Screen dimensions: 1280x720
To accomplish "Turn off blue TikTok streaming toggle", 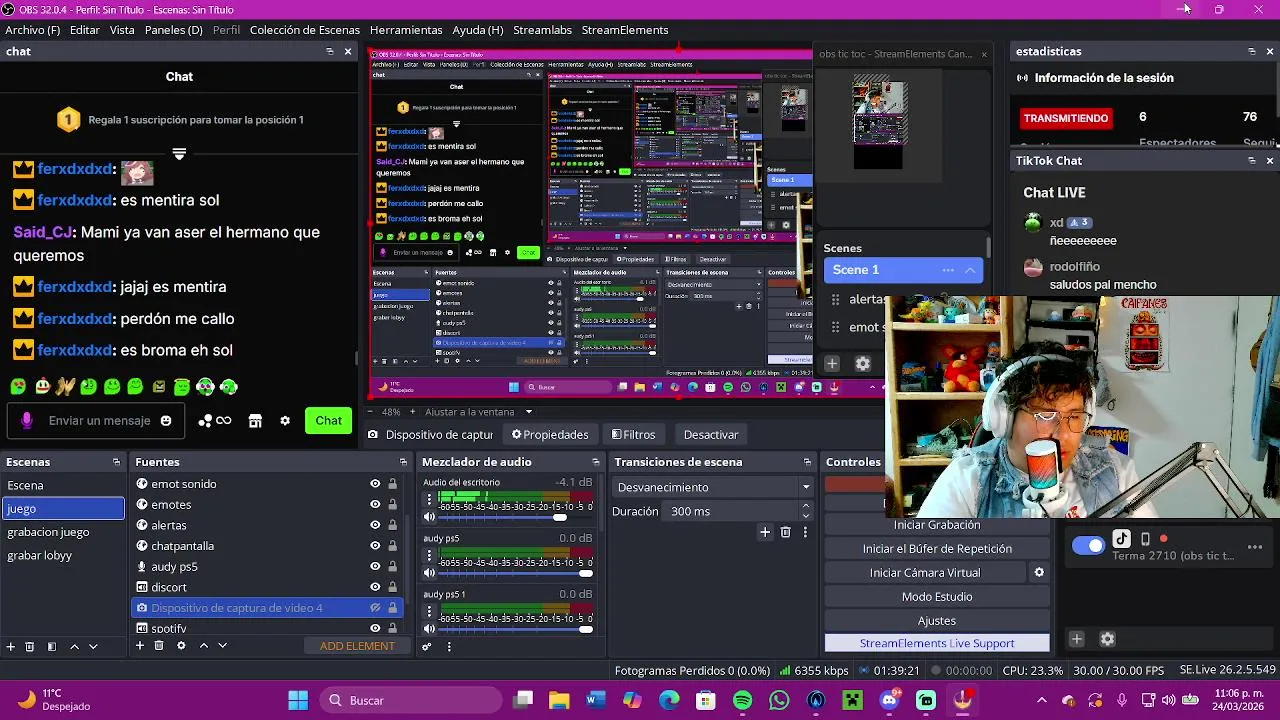I will tap(1088, 546).
